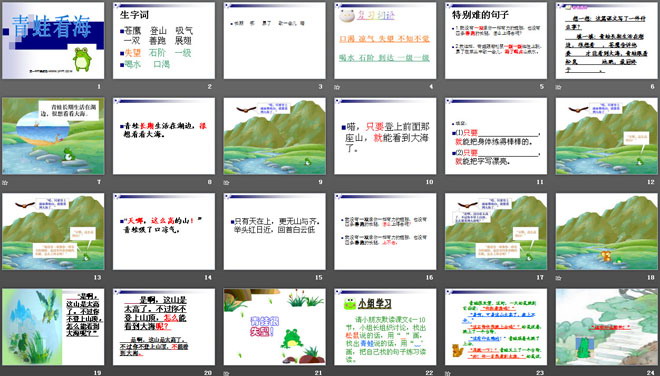The height and width of the screenshot is (376, 660).
Task: Select slide 7 thumbnail with lake scene
Action: click(53, 136)
